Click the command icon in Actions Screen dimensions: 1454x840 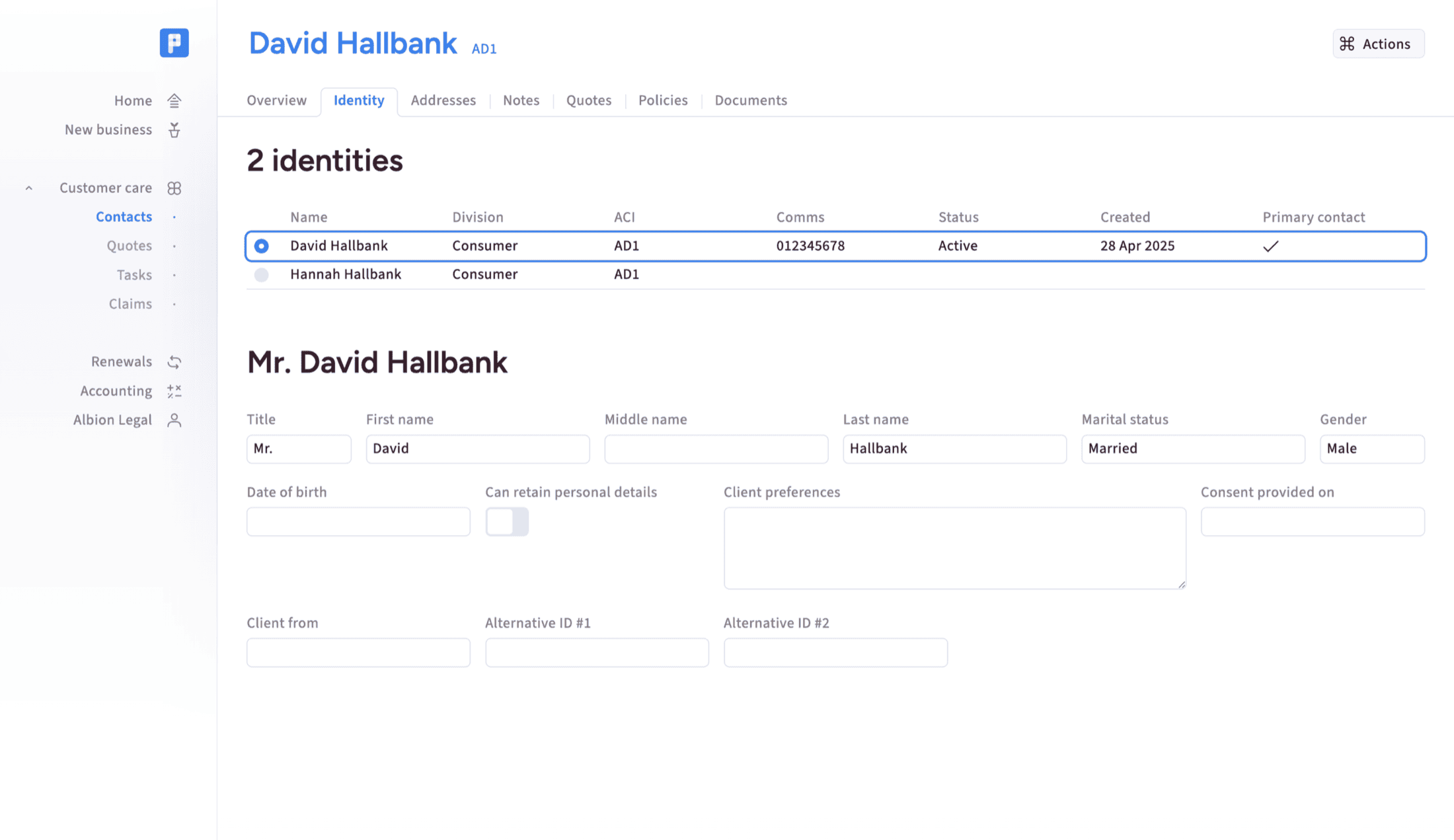1347,44
